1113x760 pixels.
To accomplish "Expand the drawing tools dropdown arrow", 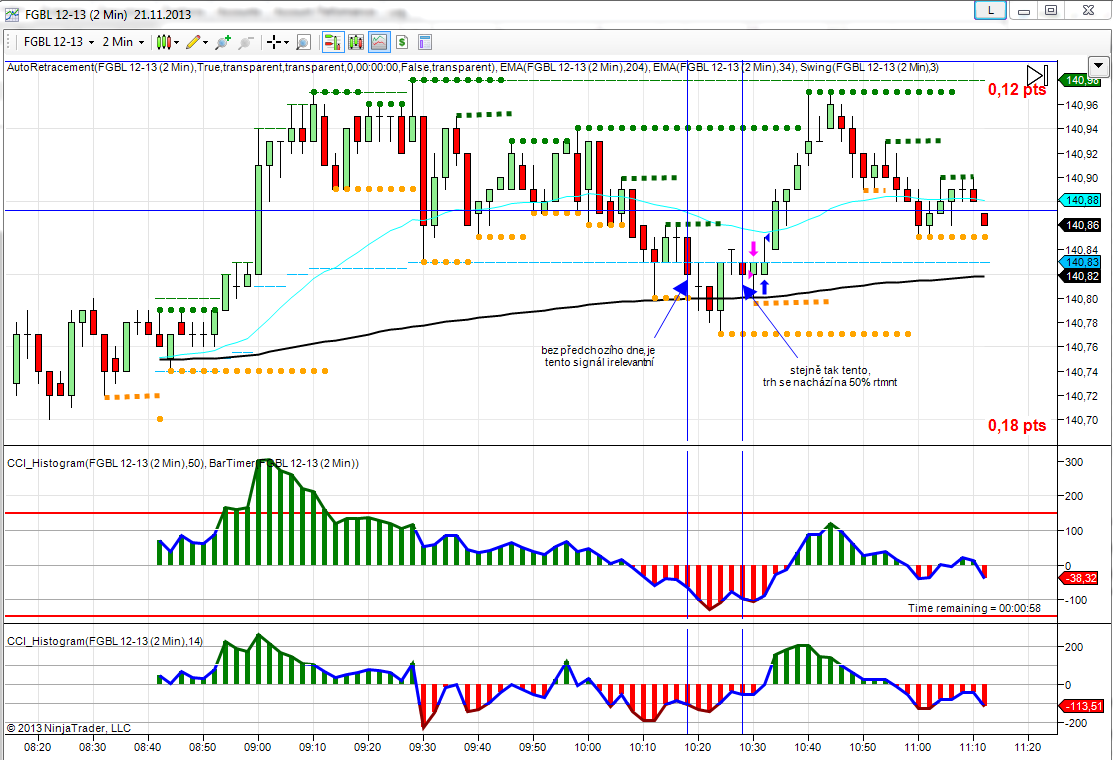I will [205, 43].
